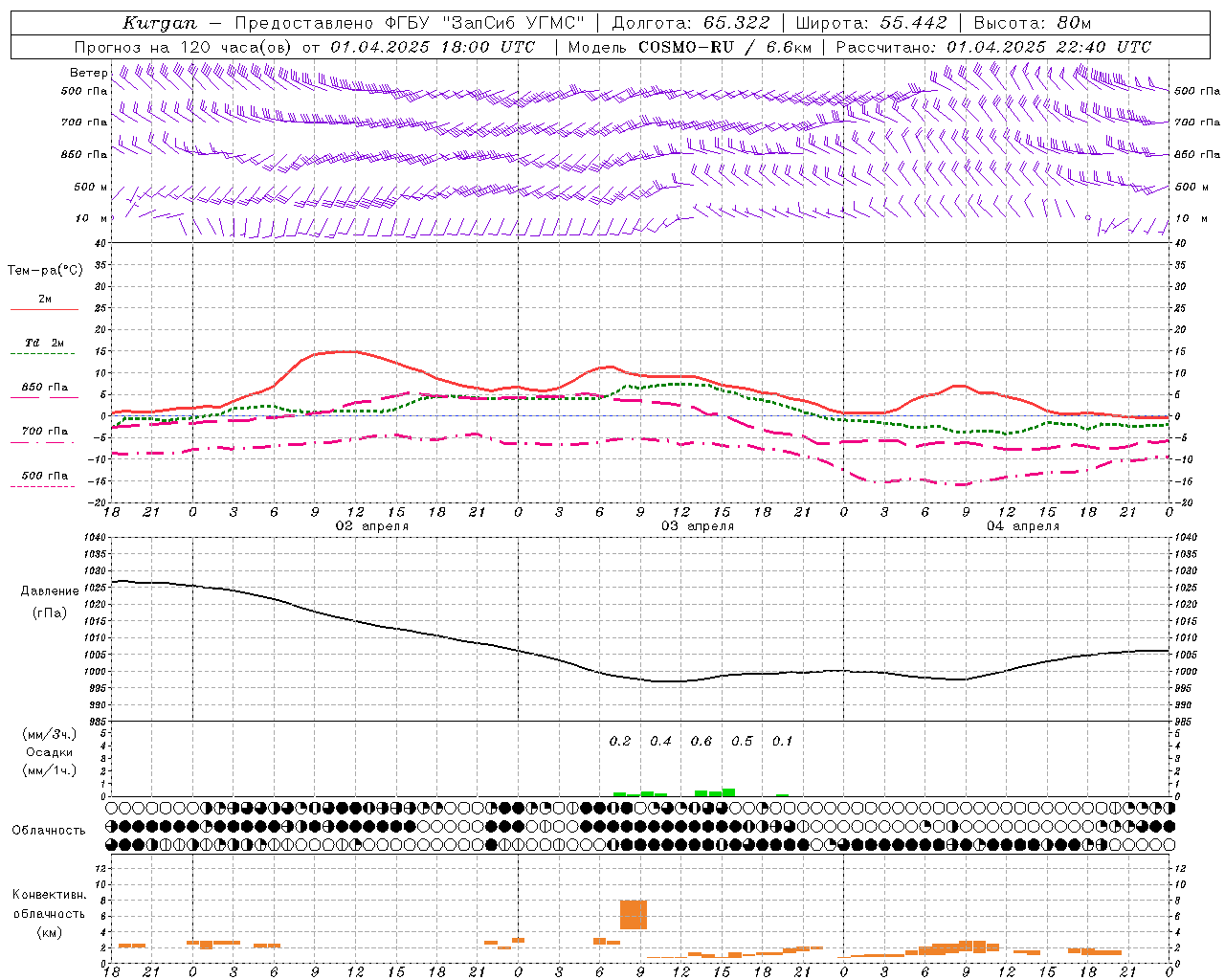Click the tall orange convective cloud block
Viewport: 1225px width, 980px height.
tap(634, 915)
